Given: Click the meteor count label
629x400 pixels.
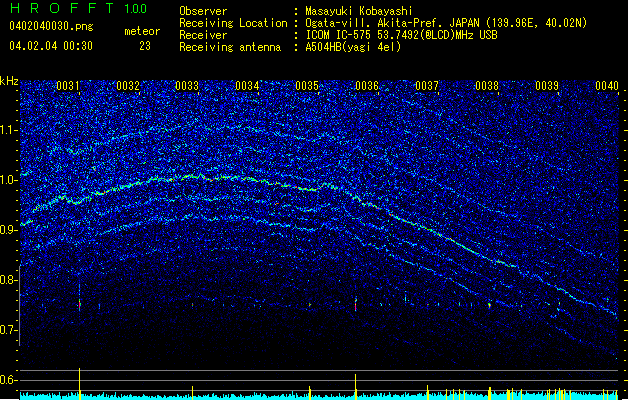Looking at the screenshot, I should pyautogui.click(x=142, y=31).
